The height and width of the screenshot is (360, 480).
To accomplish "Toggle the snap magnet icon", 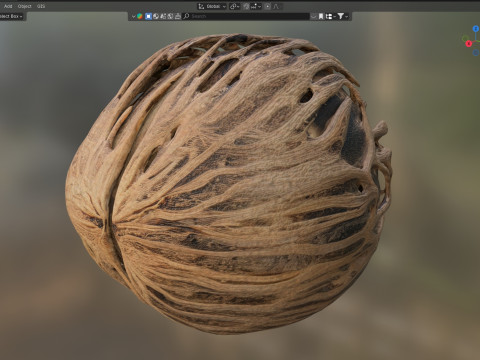I will 246,6.
